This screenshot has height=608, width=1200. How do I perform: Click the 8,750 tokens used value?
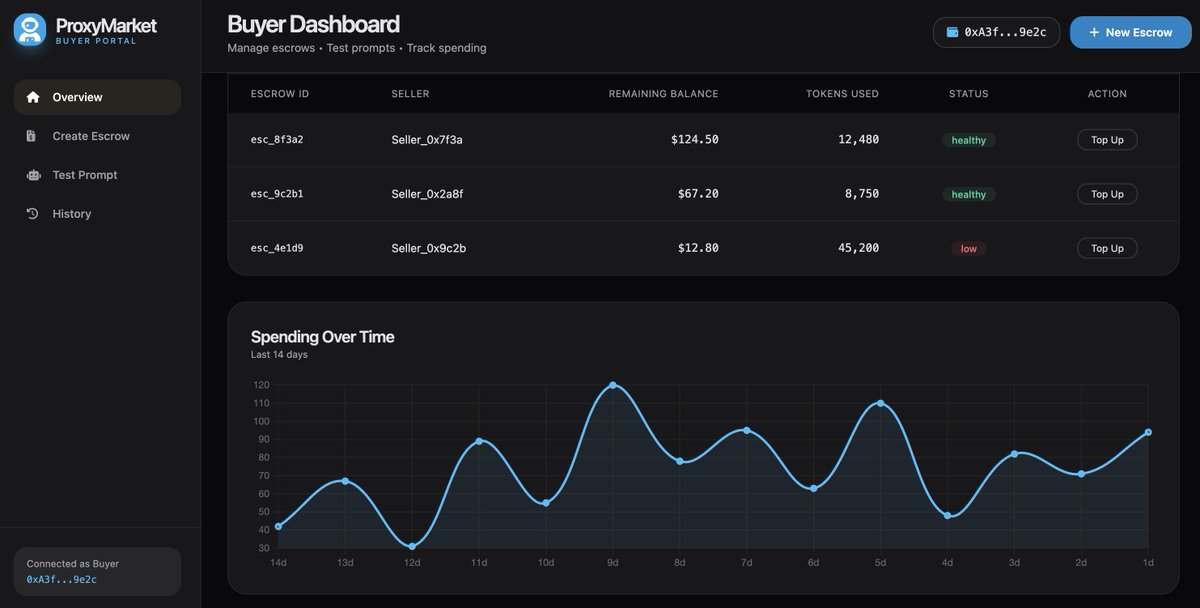(x=862, y=194)
